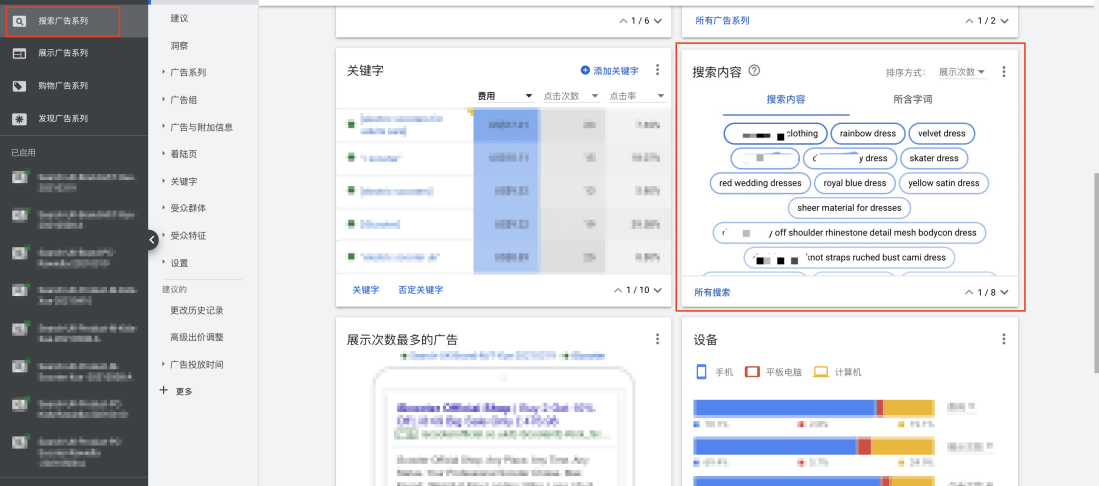Go to next page of 1 / 2
Image resolution: width=1099 pixels, height=486 pixels.
1005,20
